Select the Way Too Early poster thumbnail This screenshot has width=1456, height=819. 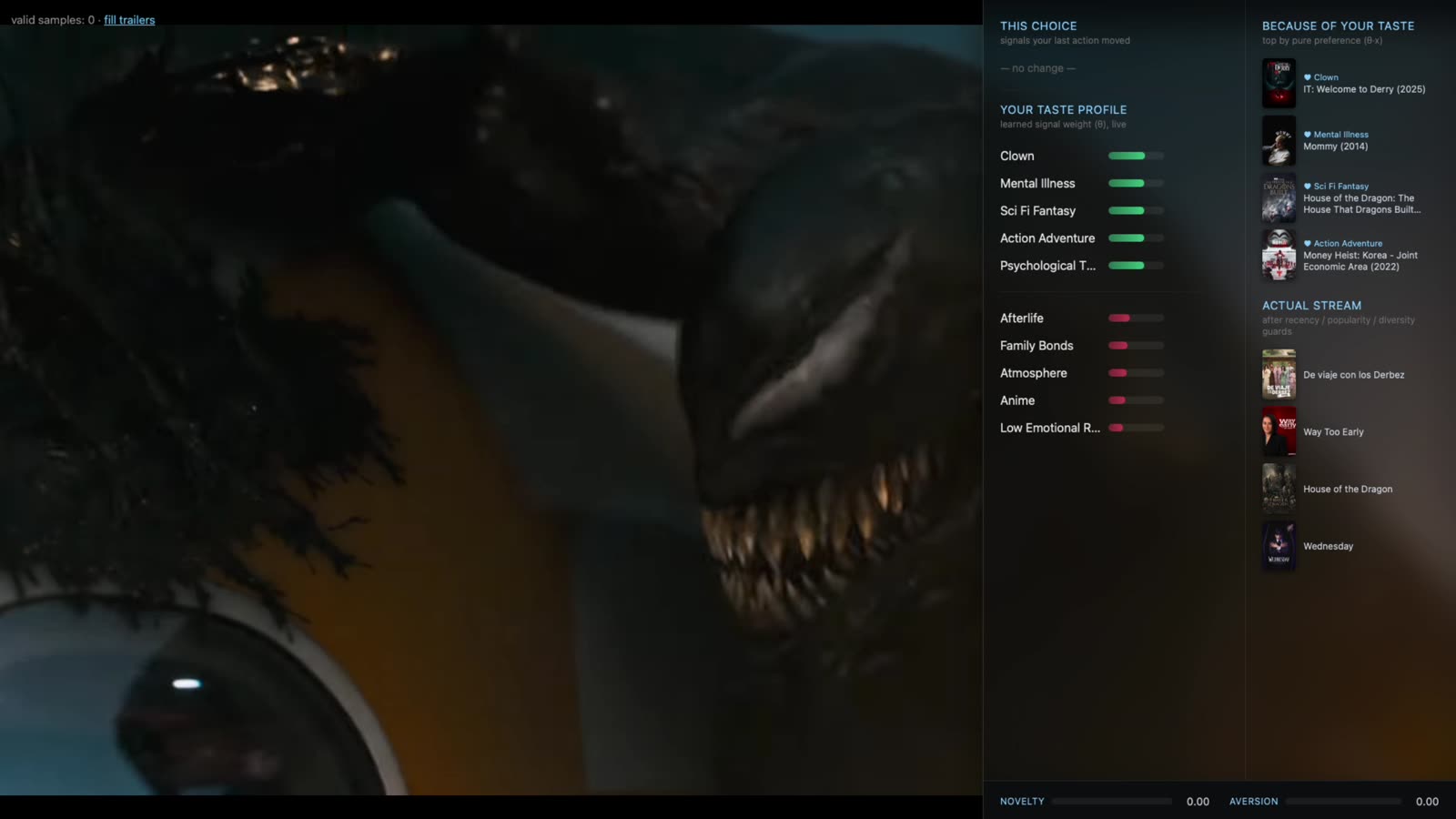[x=1279, y=432]
